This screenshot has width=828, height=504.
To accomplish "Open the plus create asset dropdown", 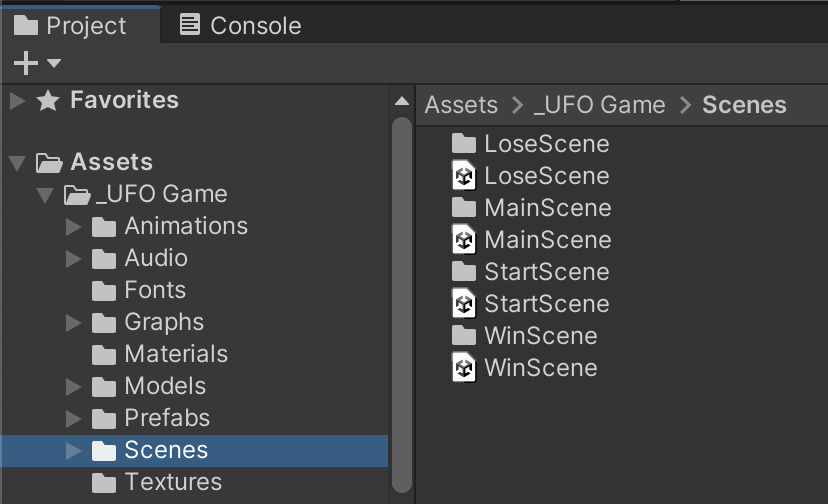I will click(37, 64).
